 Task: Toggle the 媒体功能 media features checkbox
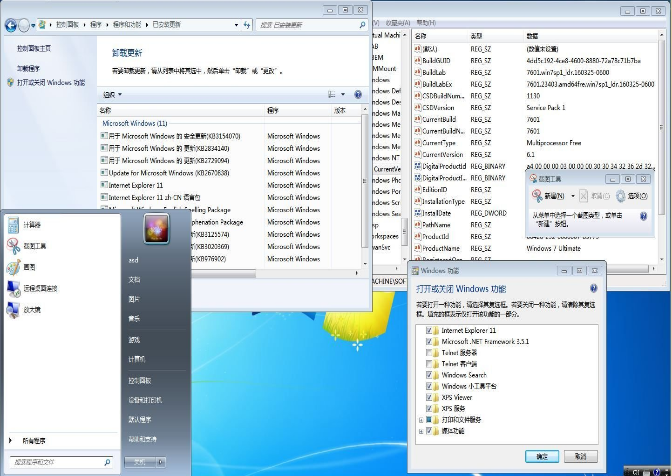[429, 431]
